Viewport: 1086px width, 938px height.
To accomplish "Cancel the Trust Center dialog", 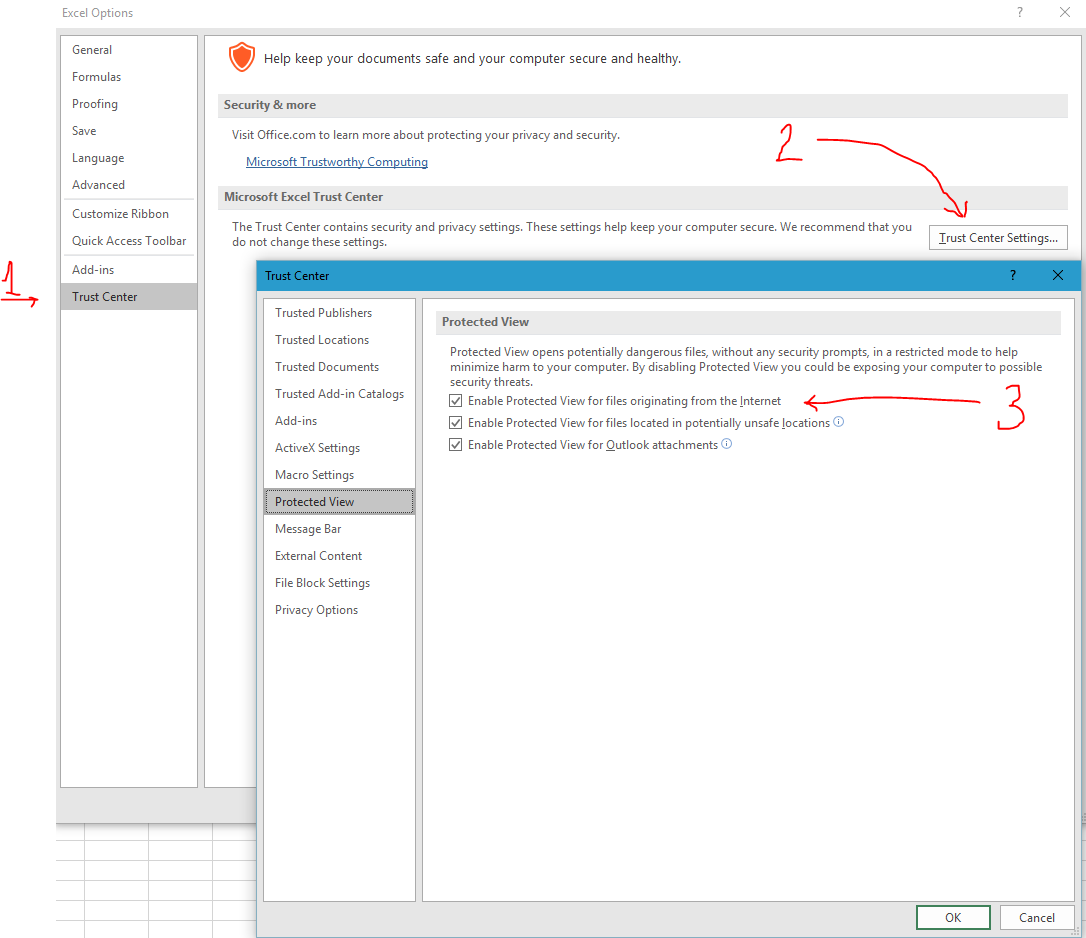I will (x=1036, y=917).
